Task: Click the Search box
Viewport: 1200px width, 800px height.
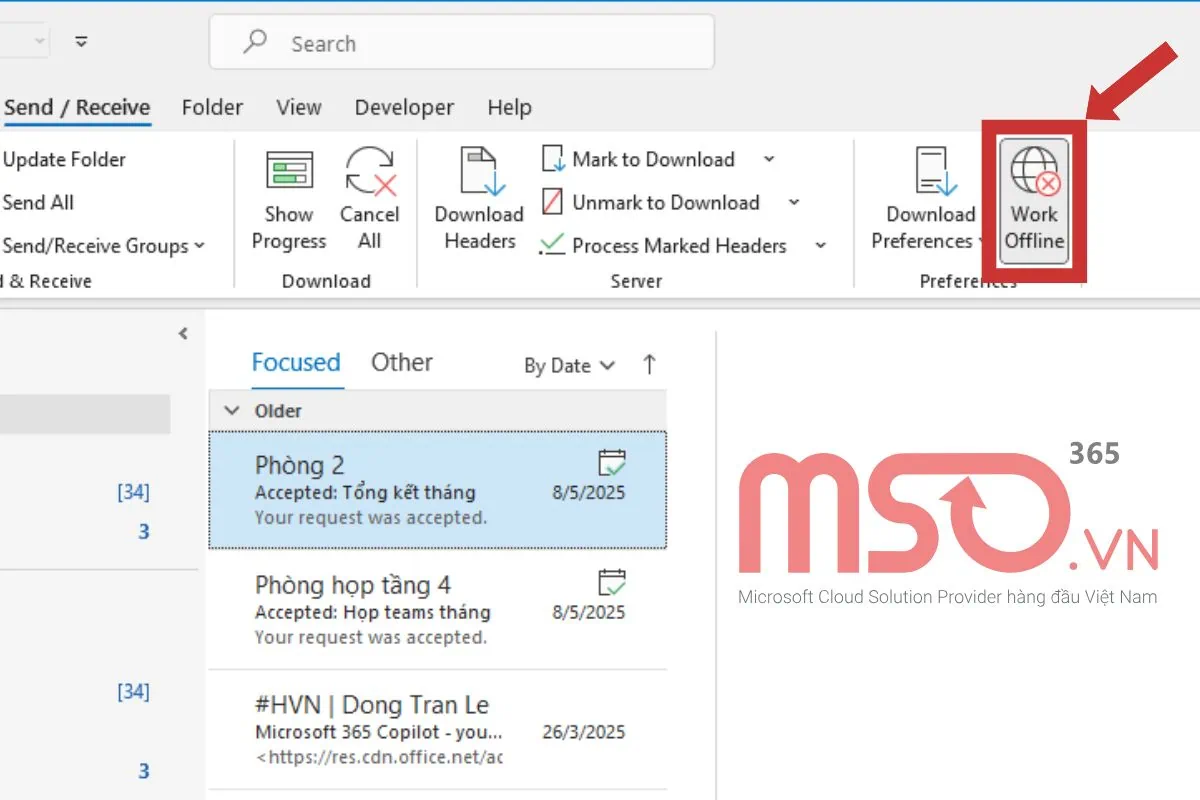Action: click(x=460, y=42)
